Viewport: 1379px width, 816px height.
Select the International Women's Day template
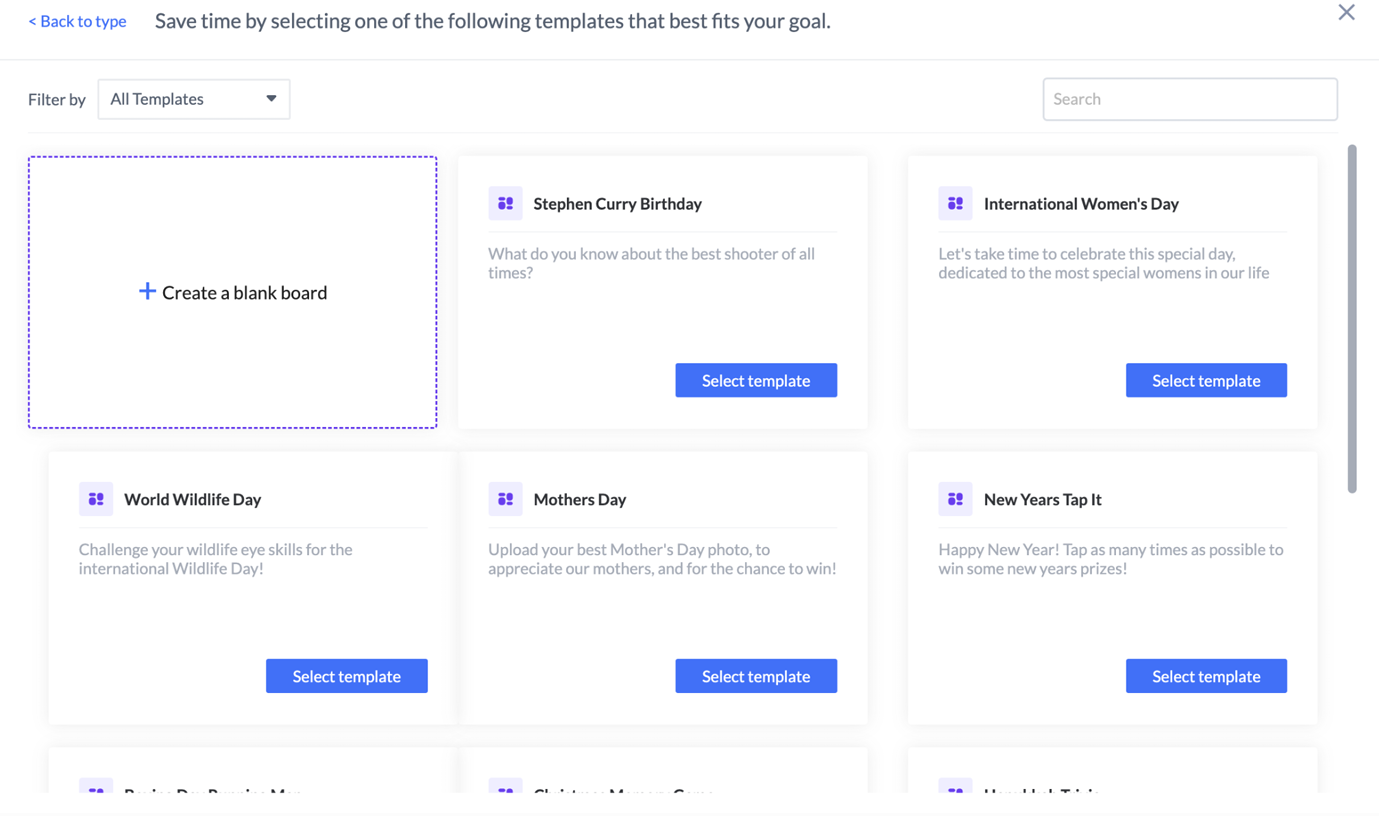1205,380
